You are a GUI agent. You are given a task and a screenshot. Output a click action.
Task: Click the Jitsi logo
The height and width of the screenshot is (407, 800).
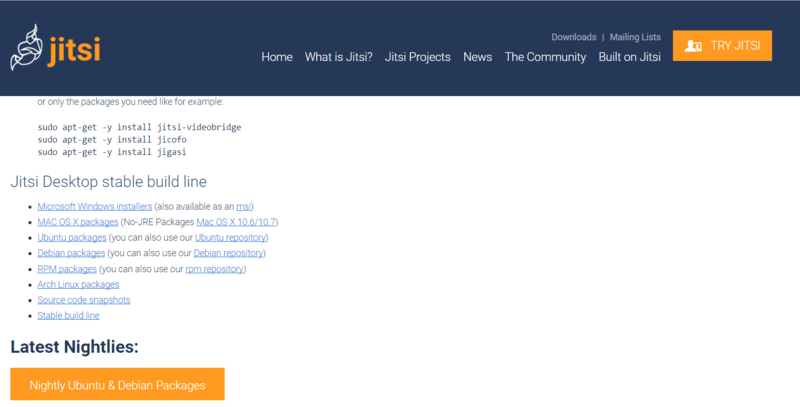(x=55, y=47)
